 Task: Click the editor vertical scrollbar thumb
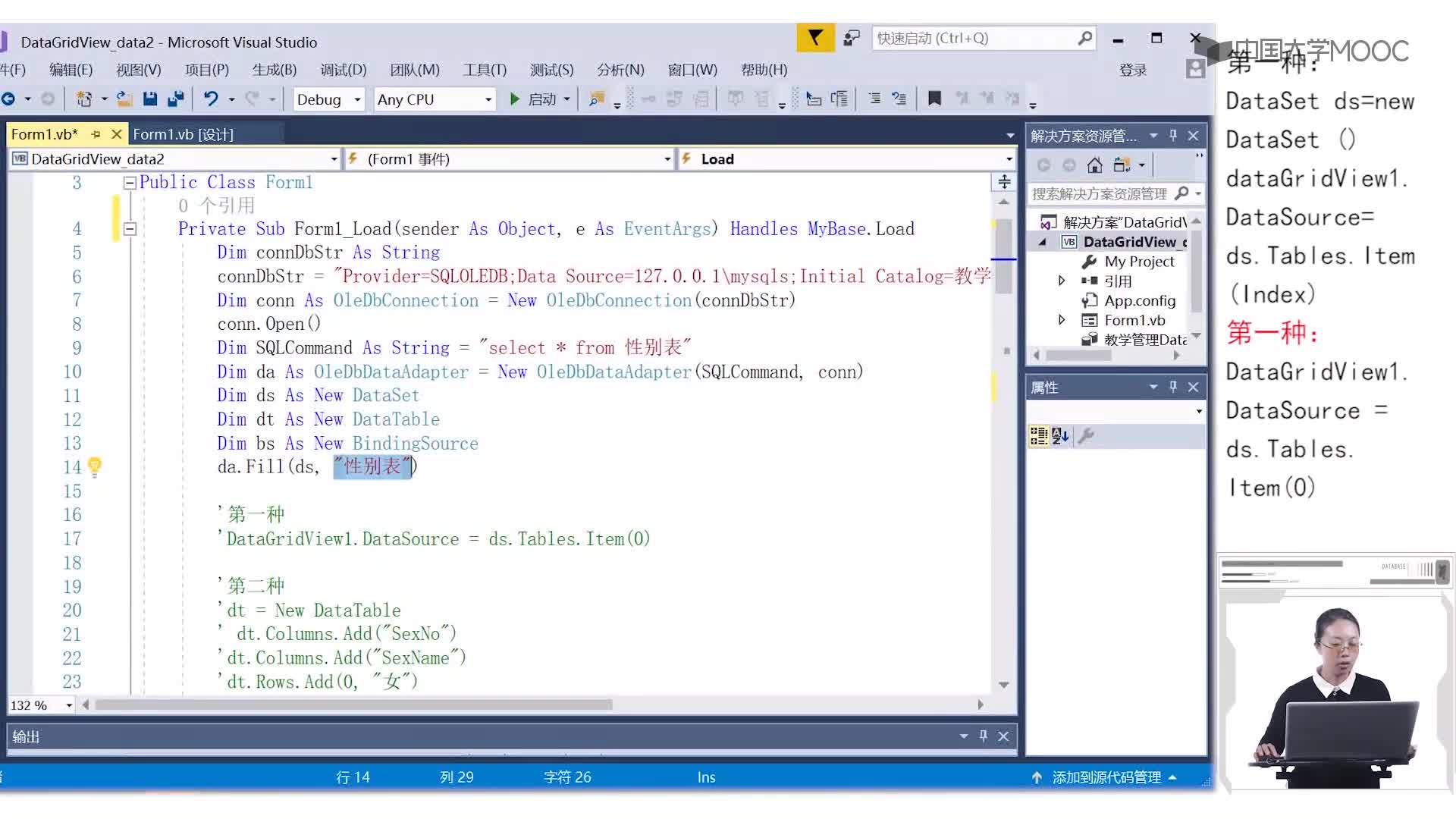pos(1003,256)
